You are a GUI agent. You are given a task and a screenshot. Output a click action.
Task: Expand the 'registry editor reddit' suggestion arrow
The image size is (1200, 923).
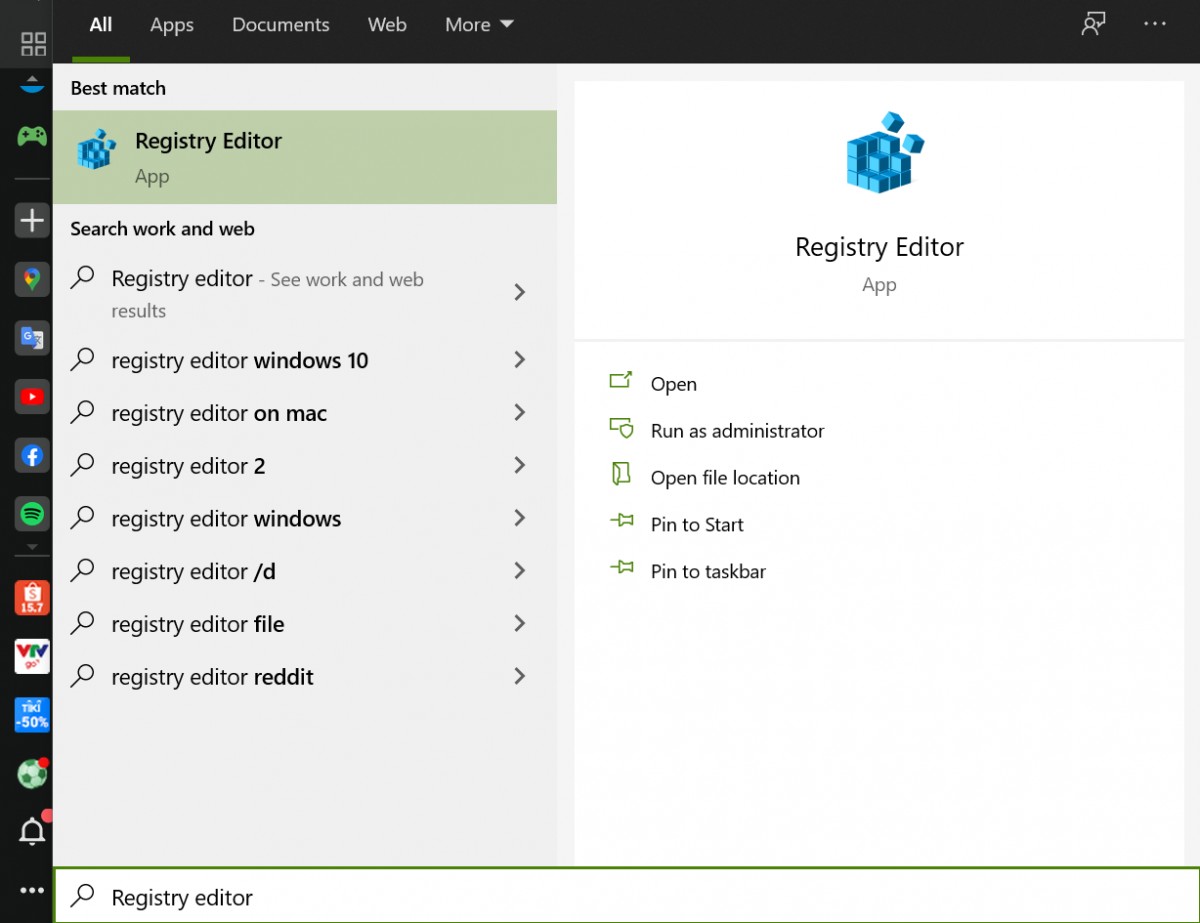tap(519, 677)
